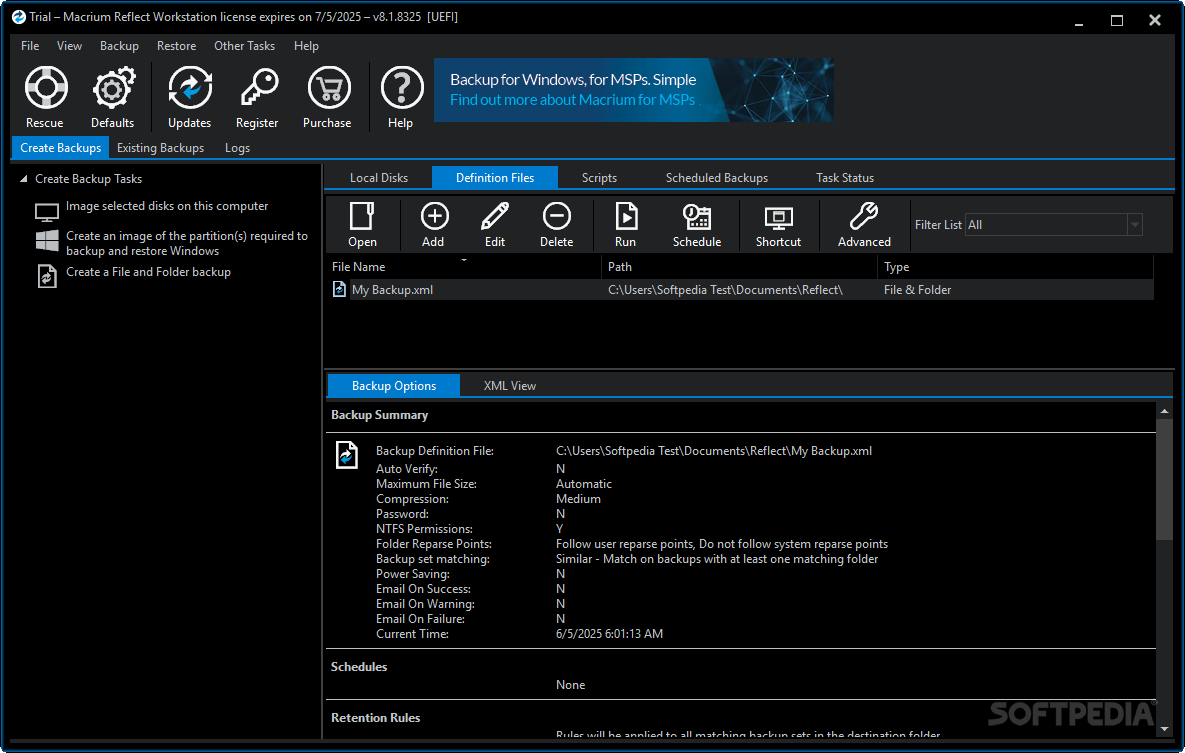
Task: Open the Defaults gear icon
Action: pyautogui.click(x=113, y=88)
